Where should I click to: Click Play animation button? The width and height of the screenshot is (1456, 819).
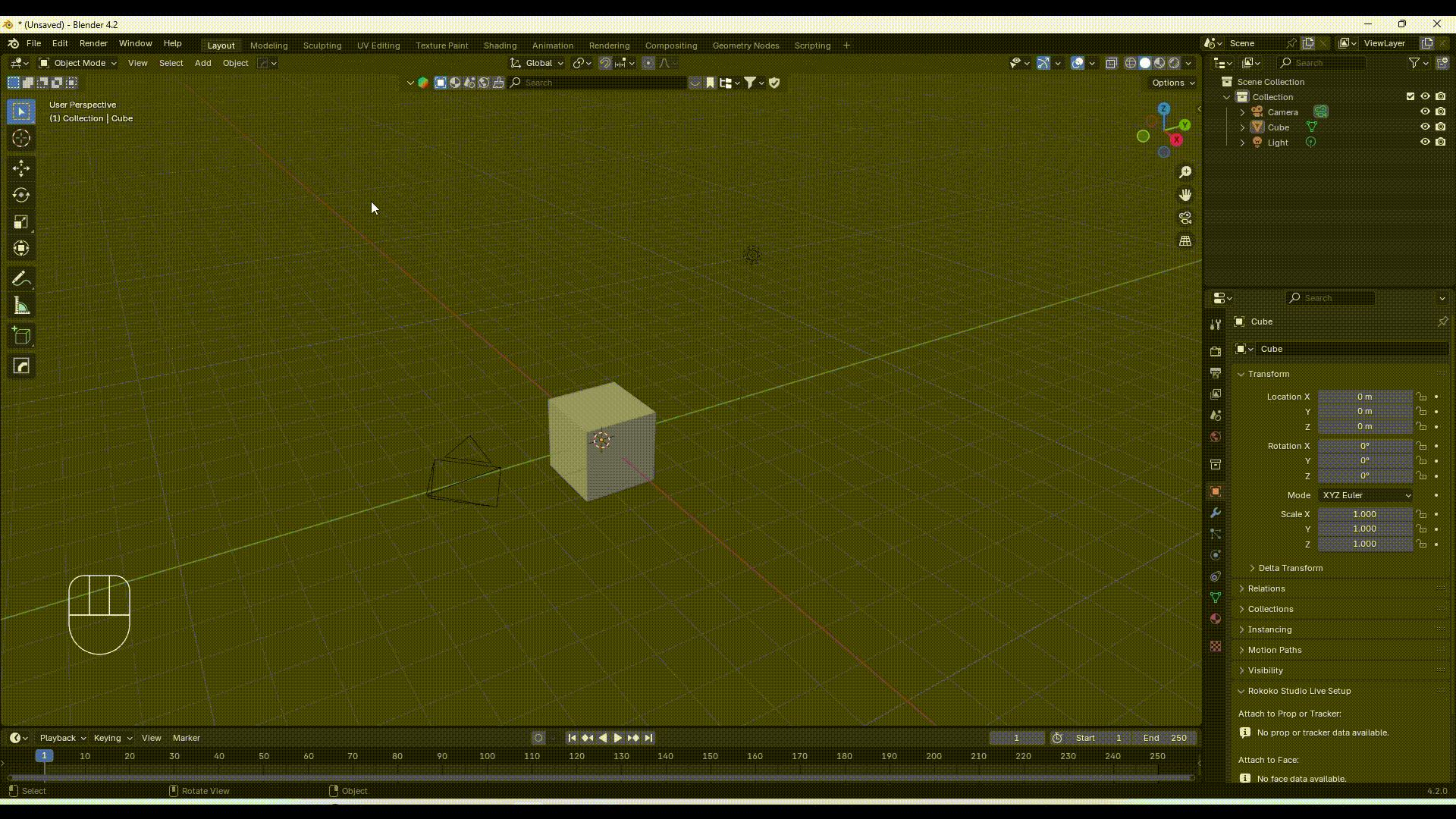coord(618,738)
